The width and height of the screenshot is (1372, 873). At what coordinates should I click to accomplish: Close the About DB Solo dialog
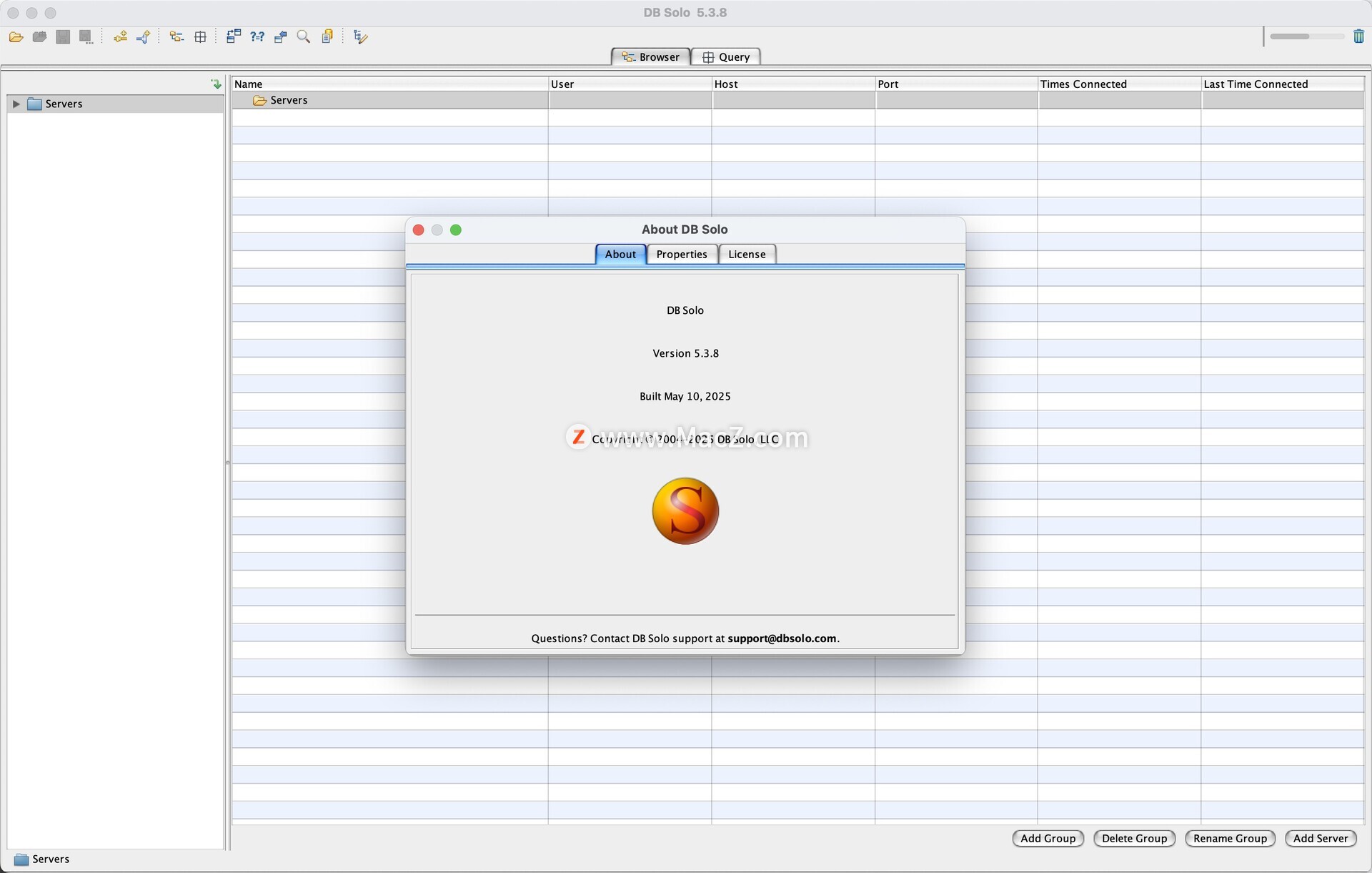pos(419,230)
